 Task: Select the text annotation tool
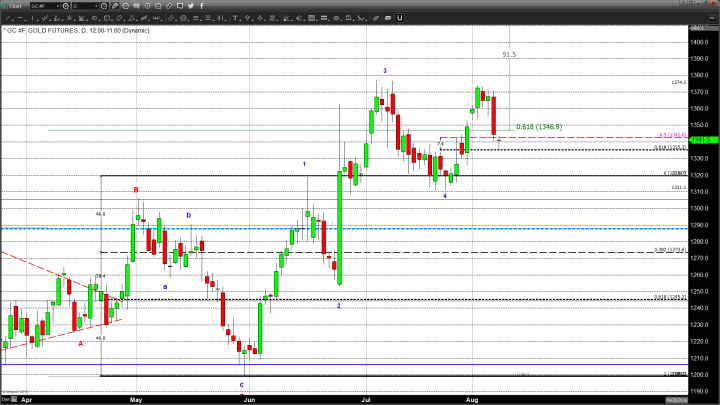pos(235,18)
